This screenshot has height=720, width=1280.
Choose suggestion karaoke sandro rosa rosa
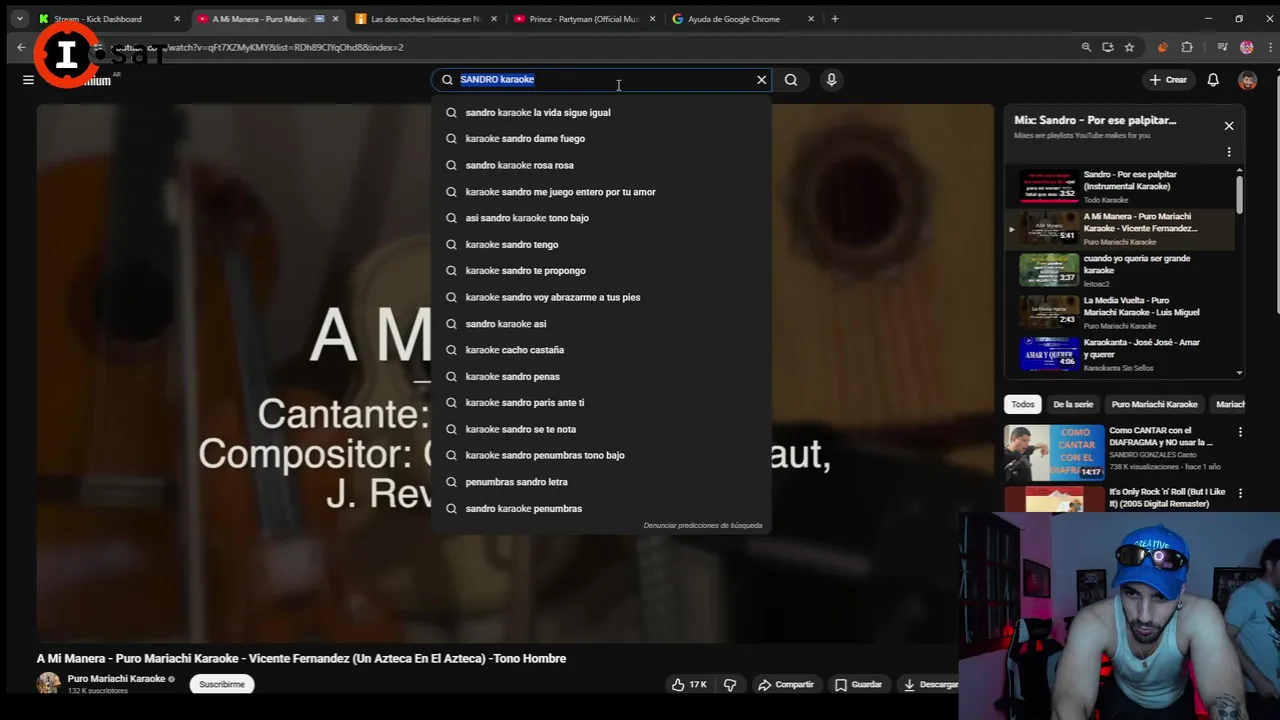tap(602, 165)
